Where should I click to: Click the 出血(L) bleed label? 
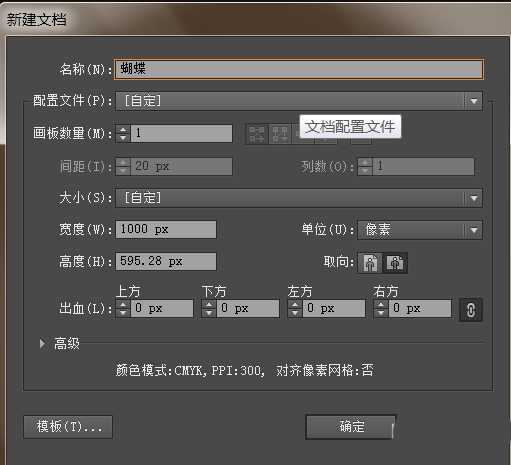85,309
